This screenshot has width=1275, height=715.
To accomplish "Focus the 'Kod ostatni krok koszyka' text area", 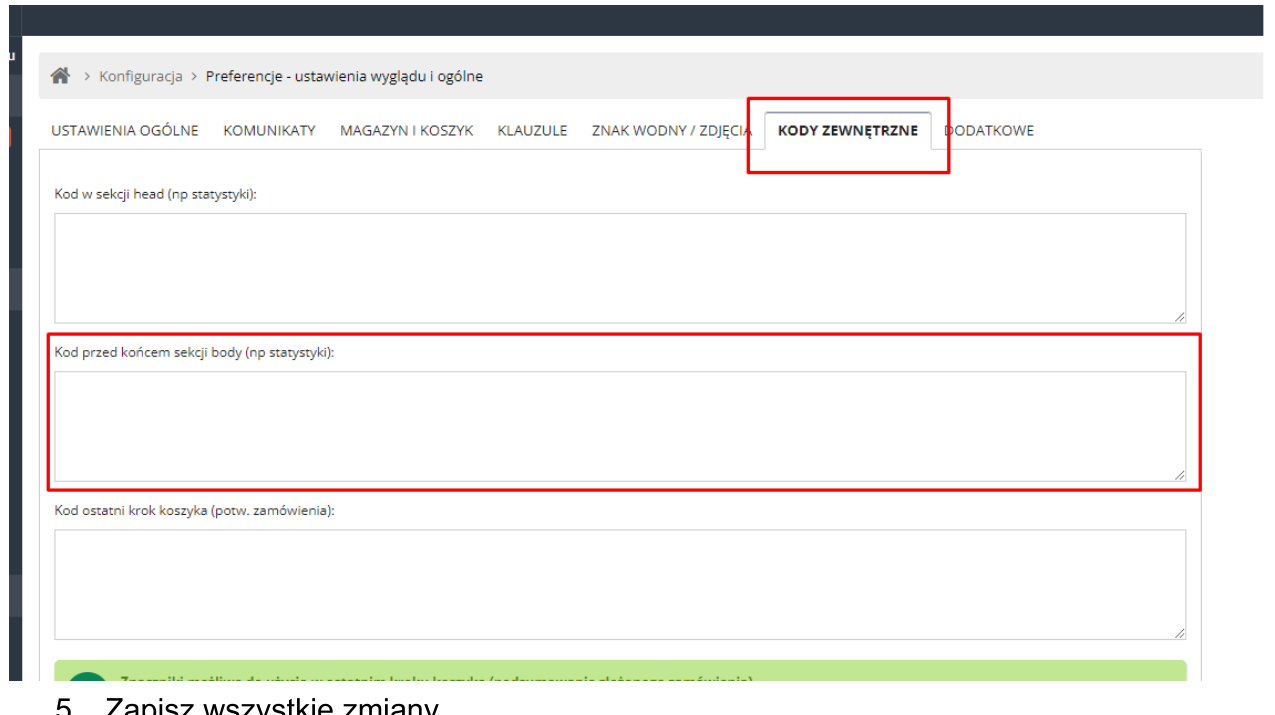I will [x=620, y=584].
